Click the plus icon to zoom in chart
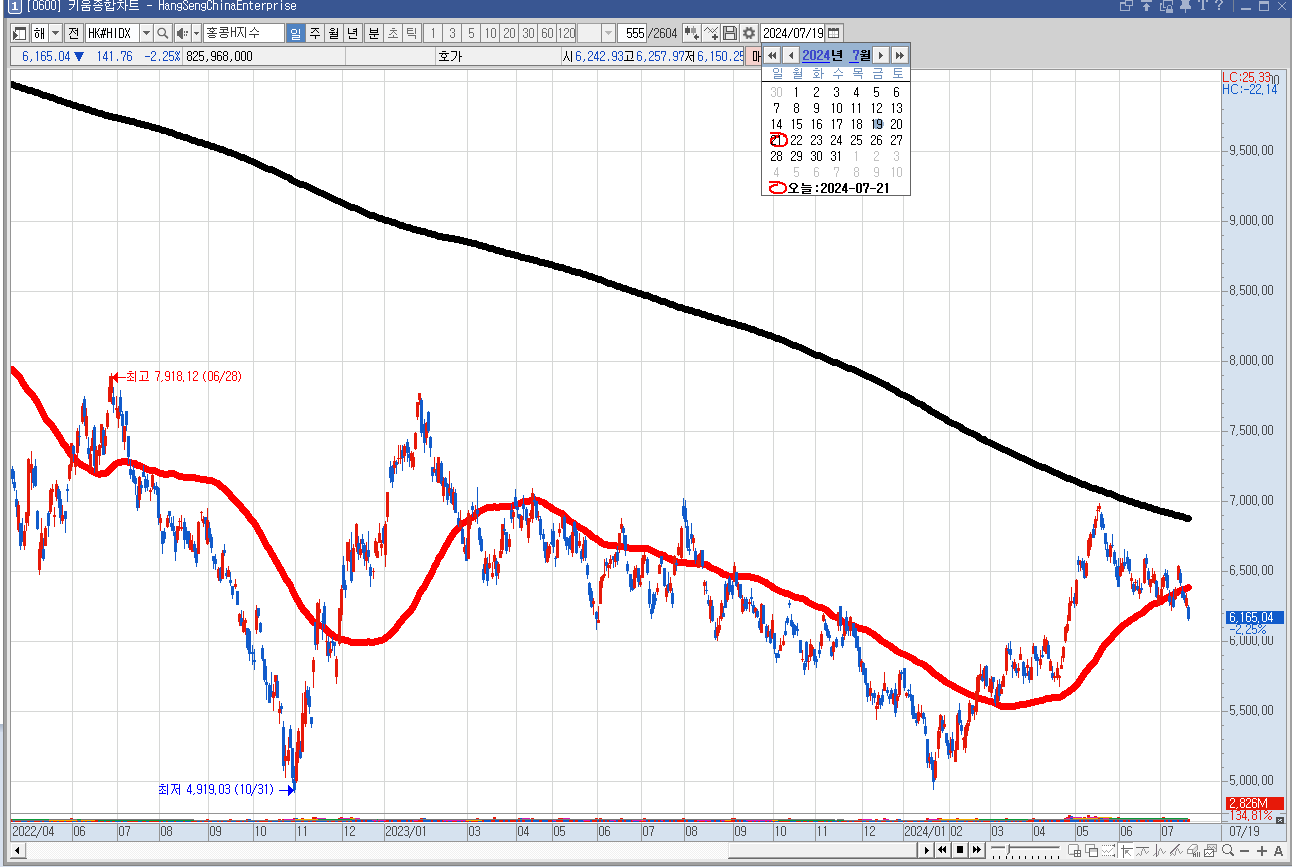The width and height of the screenshot is (1292, 867). click(1262, 850)
